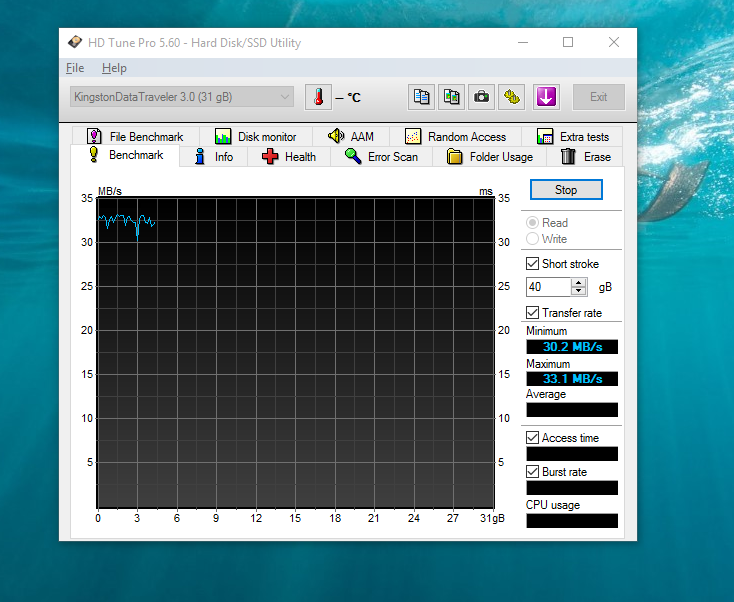
Task: Click the copy text to clipboard icon
Action: [x=422, y=97]
